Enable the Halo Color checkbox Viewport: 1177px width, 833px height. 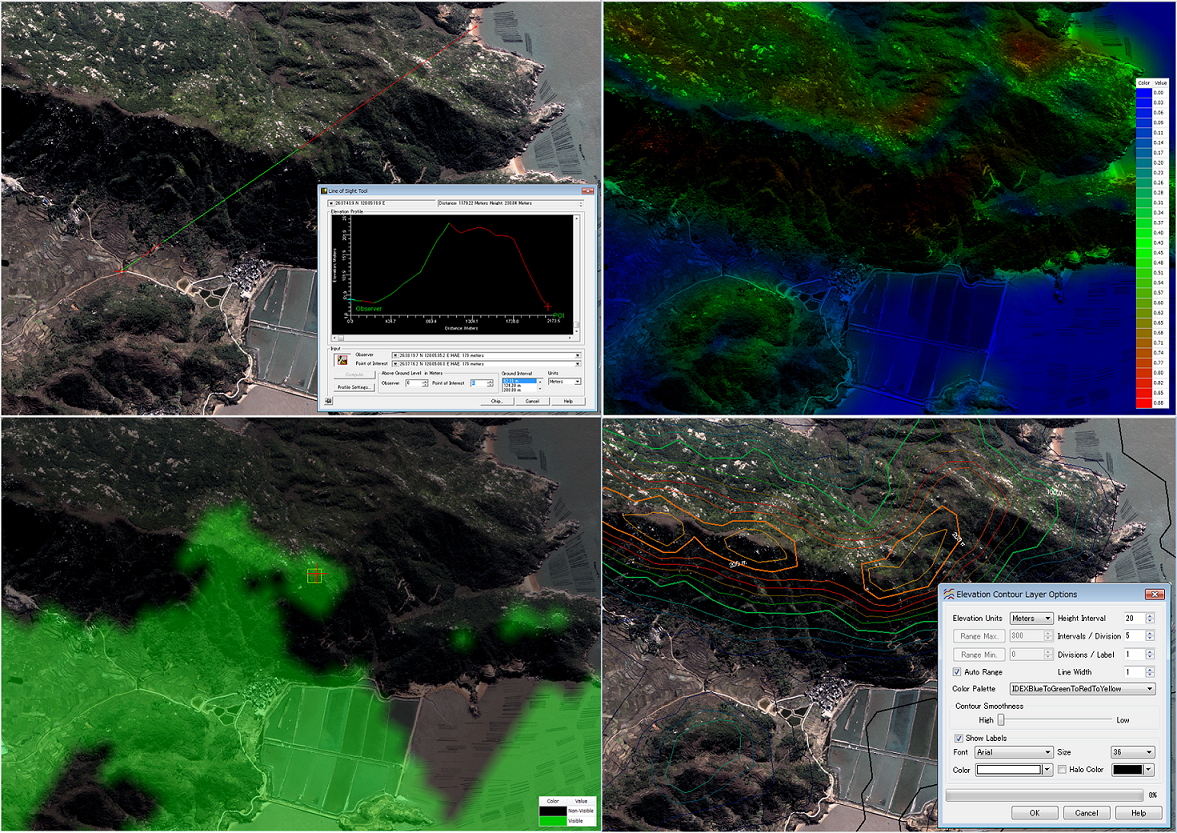pyautogui.click(x=1062, y=770)
